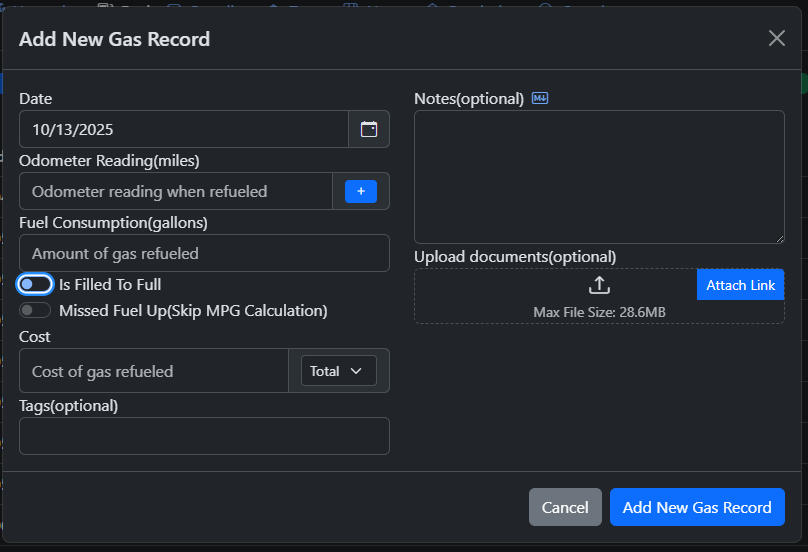Submit with Add New Gas Record button
This screenshot has height=552, width=808.
[697, 507]
